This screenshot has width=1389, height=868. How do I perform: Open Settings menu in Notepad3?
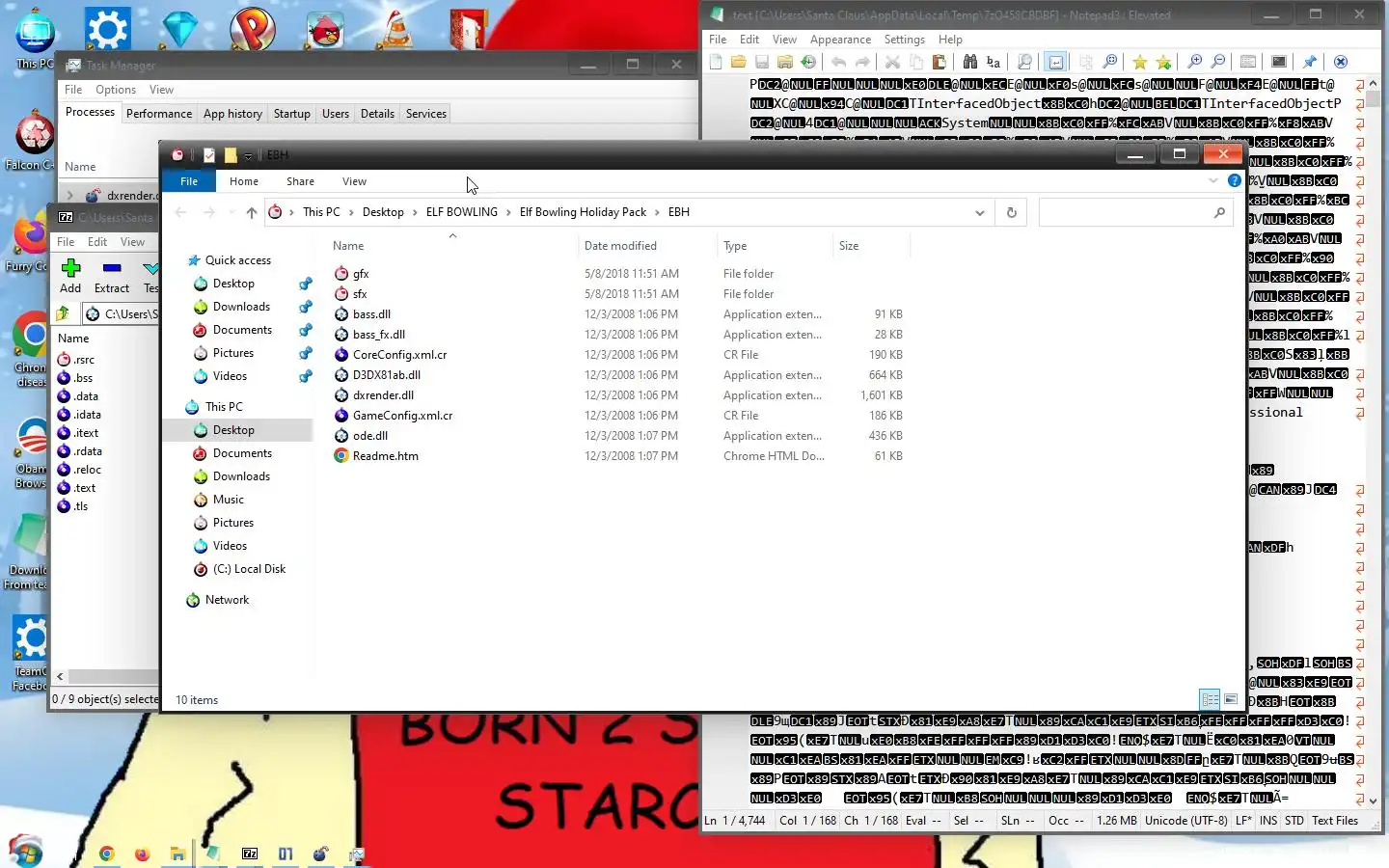tap(904, 40)
